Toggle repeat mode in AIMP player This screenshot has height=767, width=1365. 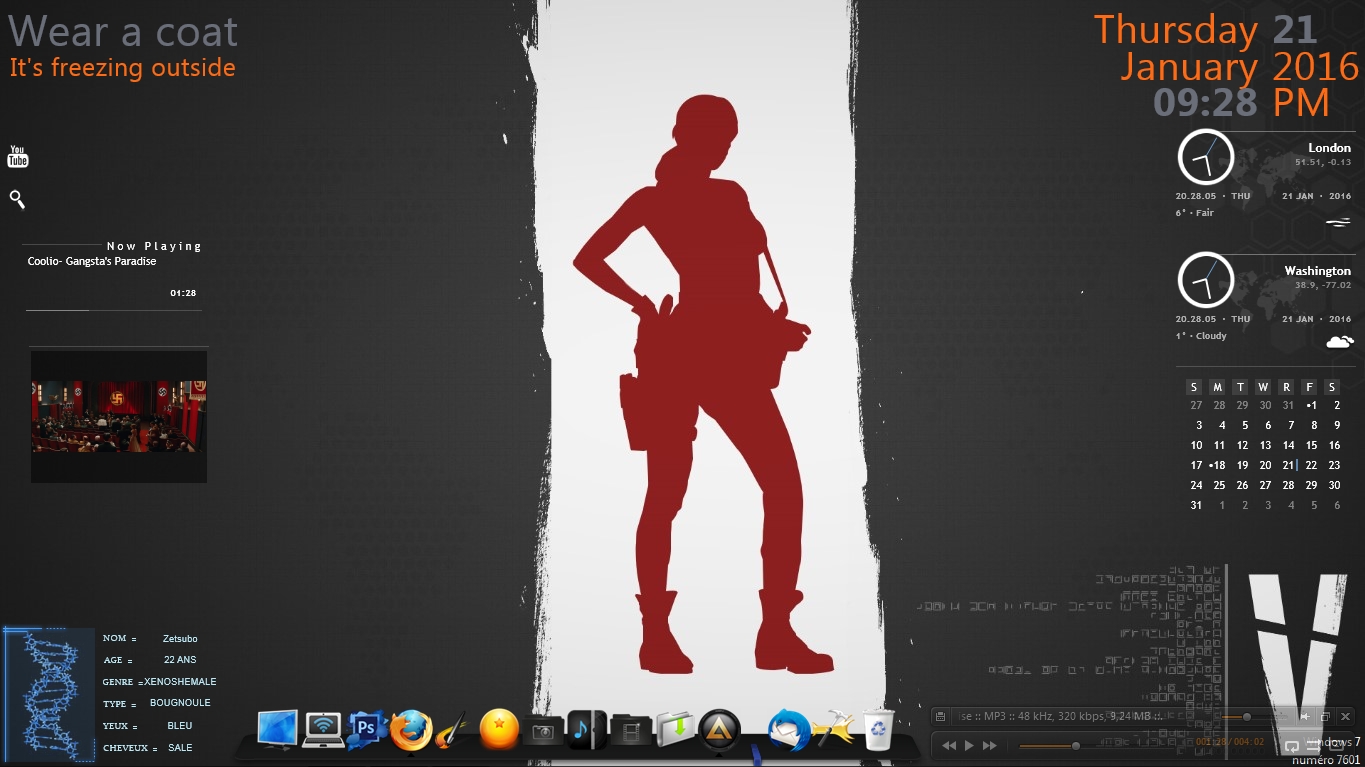coord(1292,746)
